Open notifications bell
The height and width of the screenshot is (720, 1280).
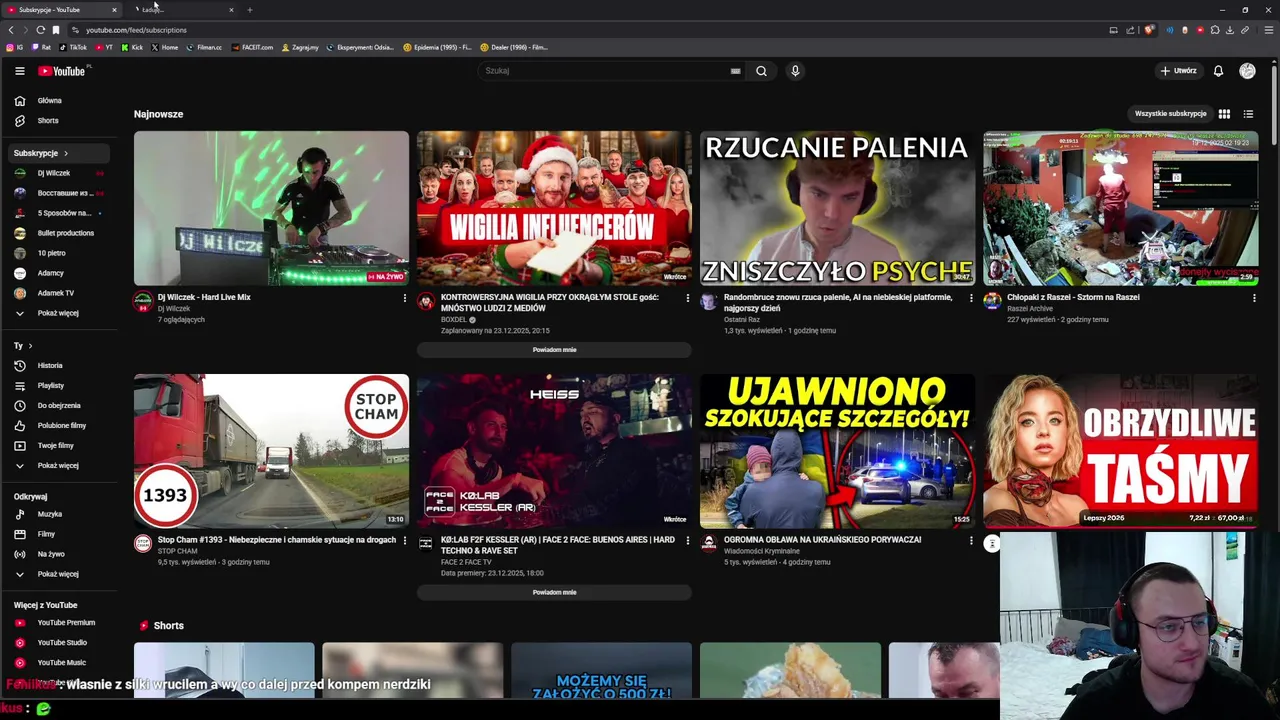coord(1218,71)
